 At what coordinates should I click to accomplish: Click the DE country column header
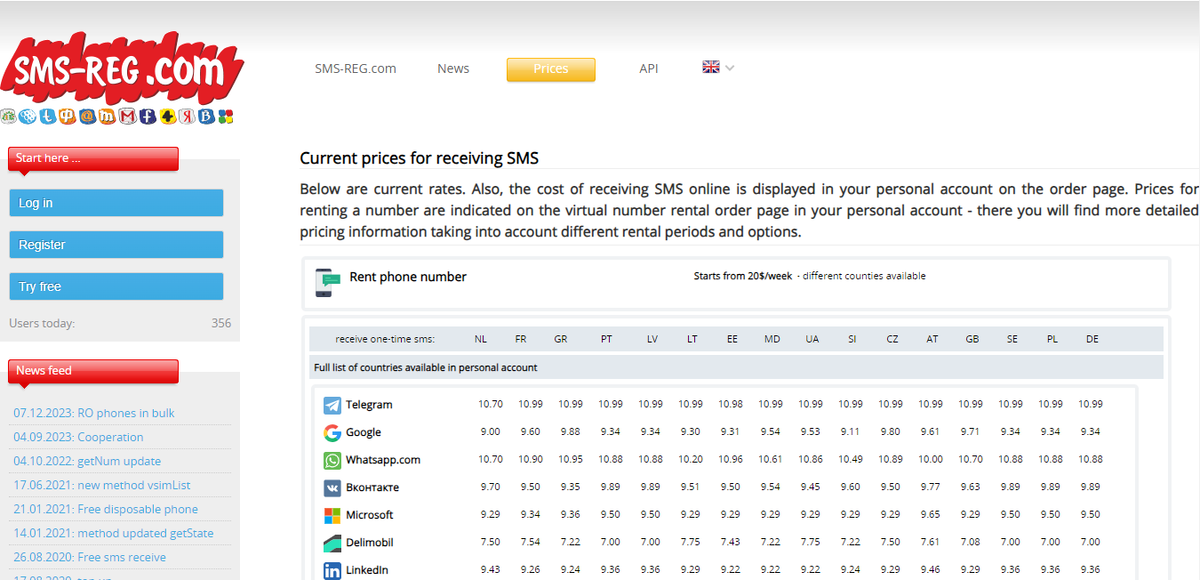1092,339
